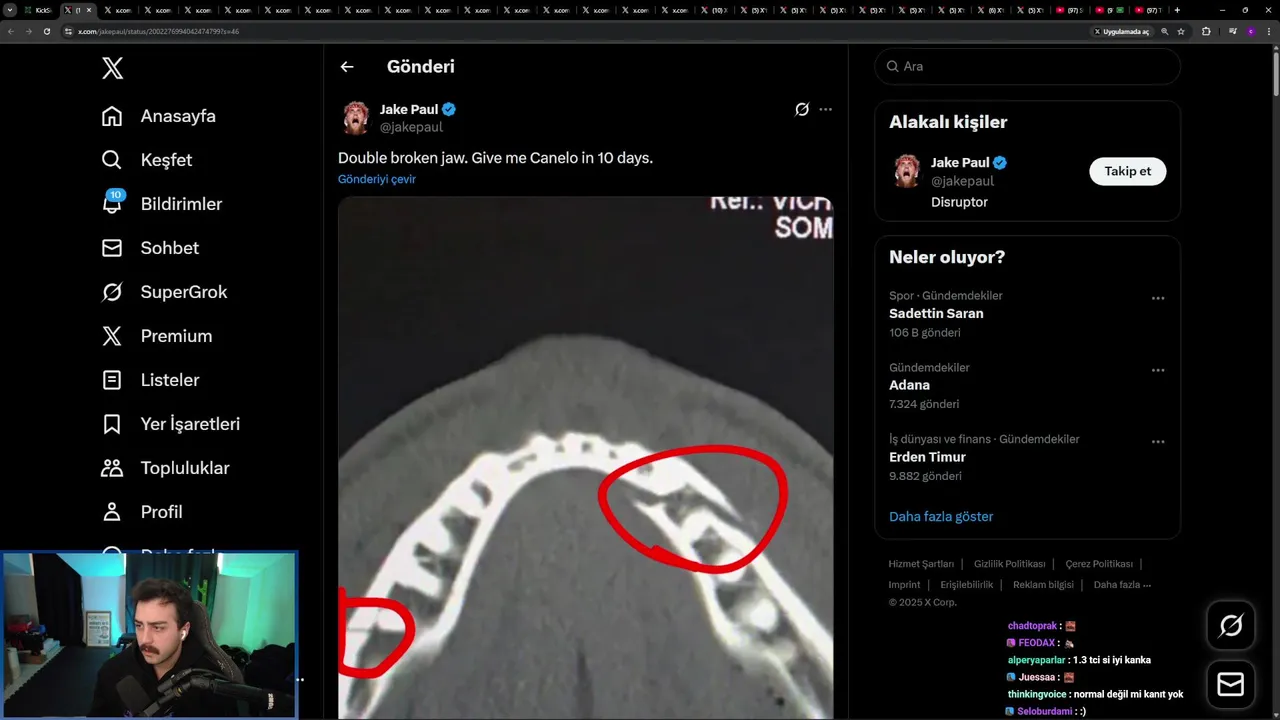Click Takip et to follow Jake Paul
This screenshot has width=1280, height=720.
click(x=1127, y=171)
